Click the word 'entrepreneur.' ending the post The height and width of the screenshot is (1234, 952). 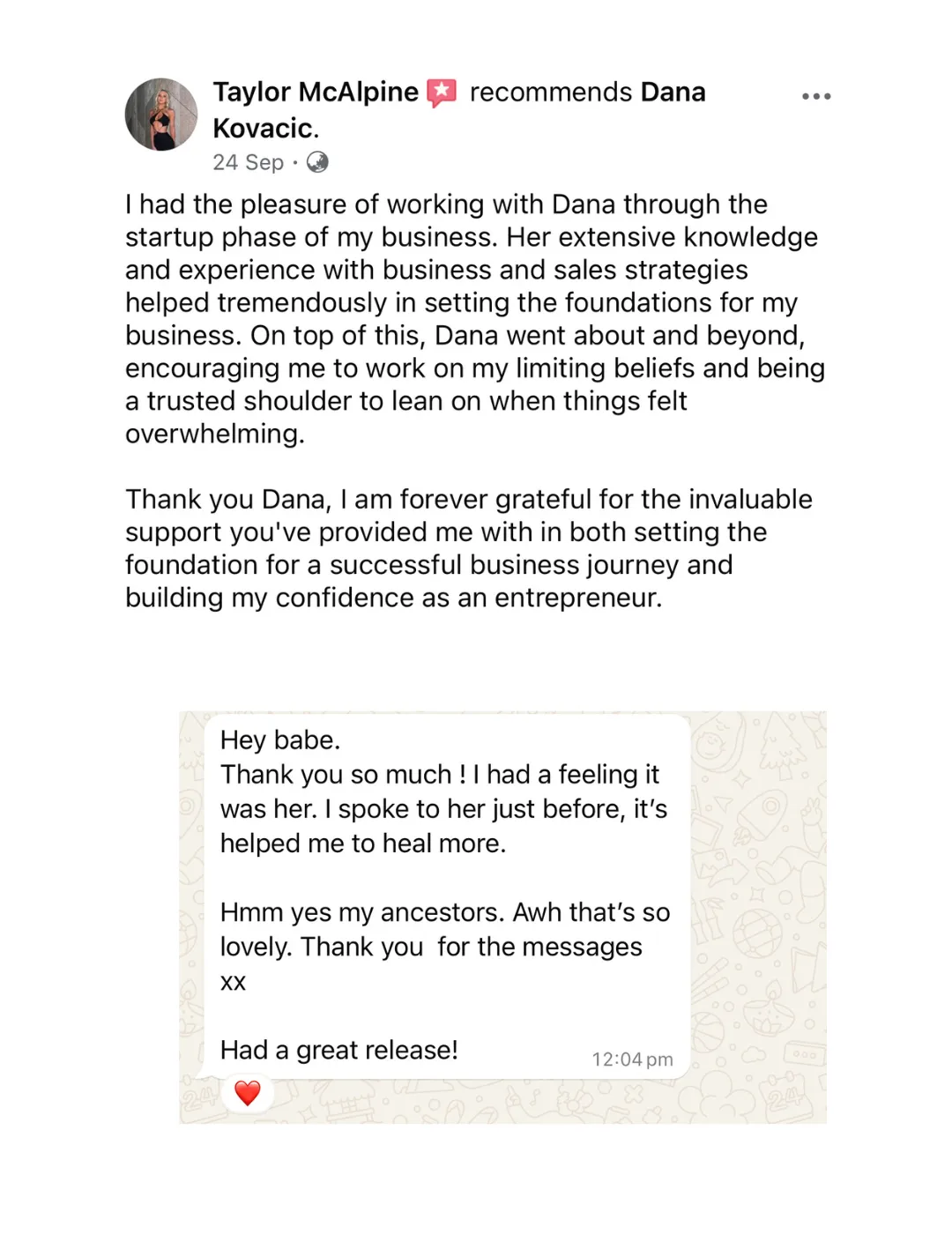[578, 598]
